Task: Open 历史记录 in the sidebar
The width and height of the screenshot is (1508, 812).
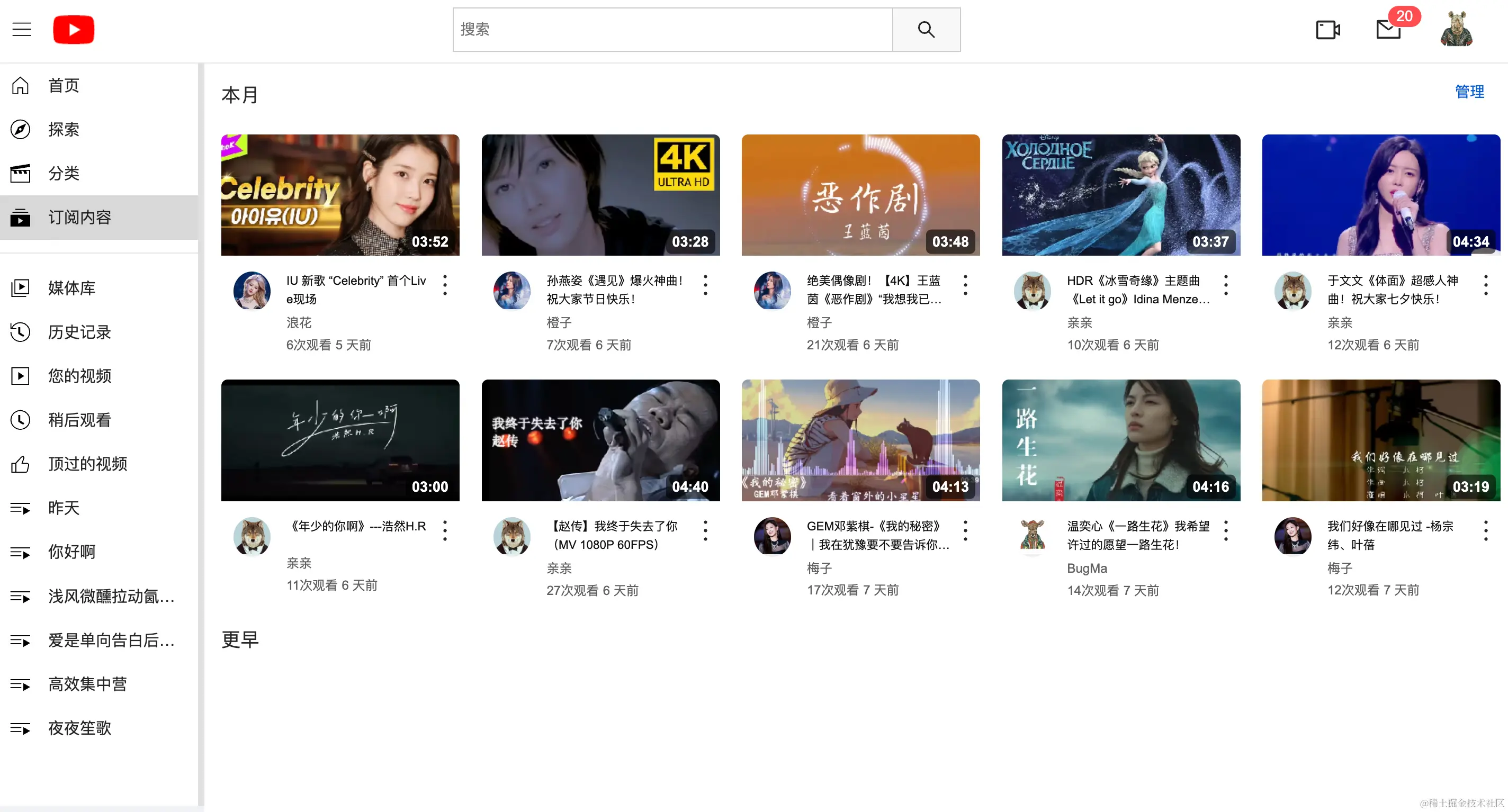Action: pos(79,332)
